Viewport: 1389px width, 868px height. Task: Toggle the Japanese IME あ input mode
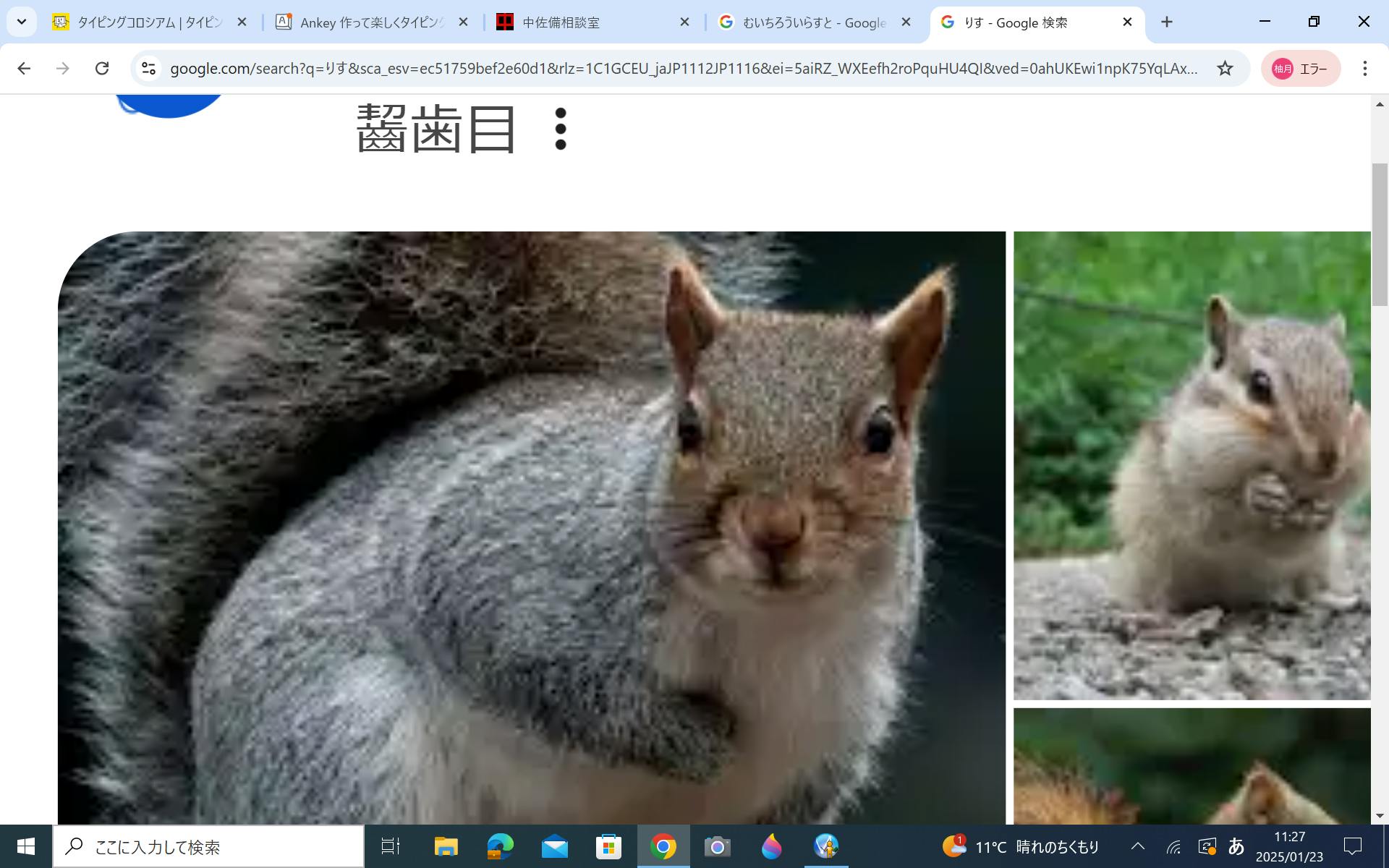1236,846
